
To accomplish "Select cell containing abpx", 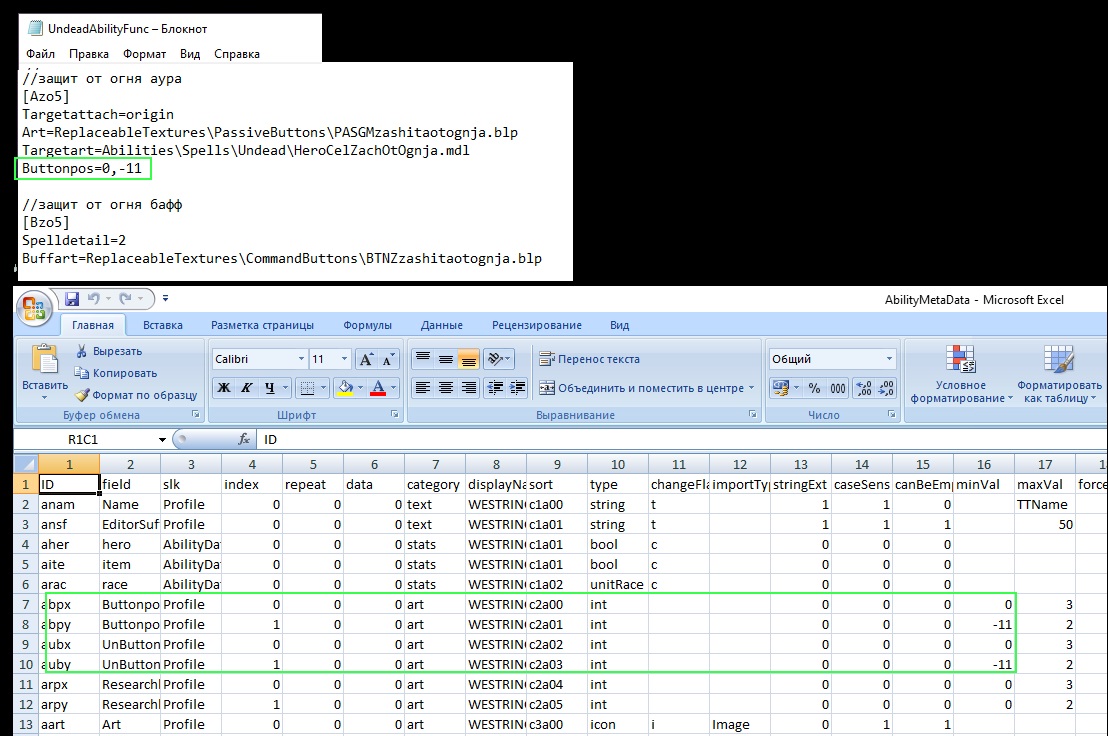I will [69, 604].
